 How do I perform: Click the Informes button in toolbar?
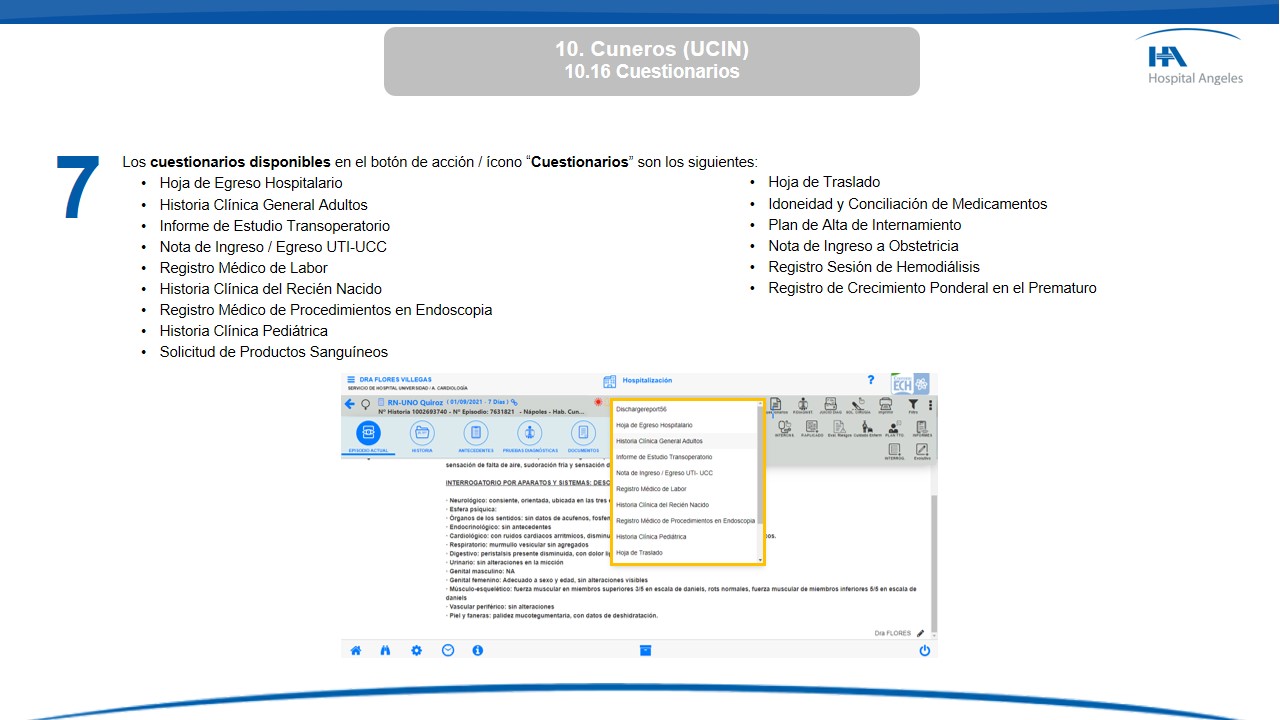point(921,428)
